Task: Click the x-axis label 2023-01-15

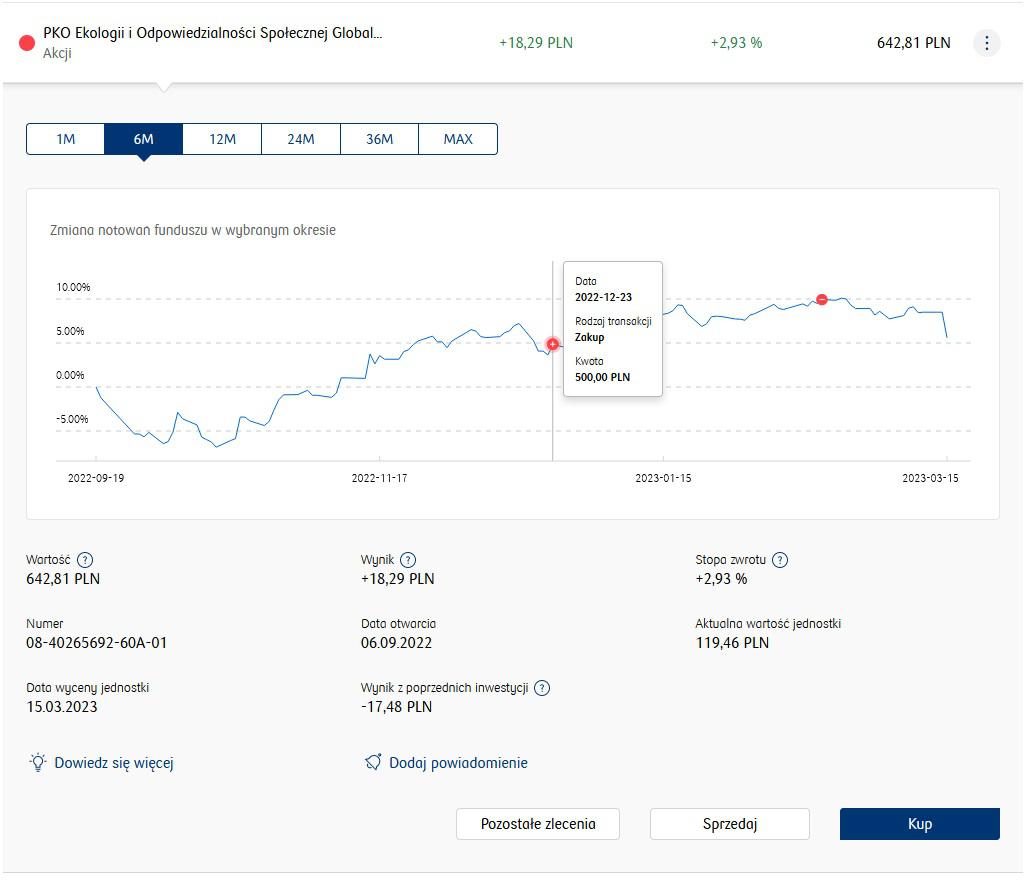Action: pyautogui.click(x=663, y=478)
